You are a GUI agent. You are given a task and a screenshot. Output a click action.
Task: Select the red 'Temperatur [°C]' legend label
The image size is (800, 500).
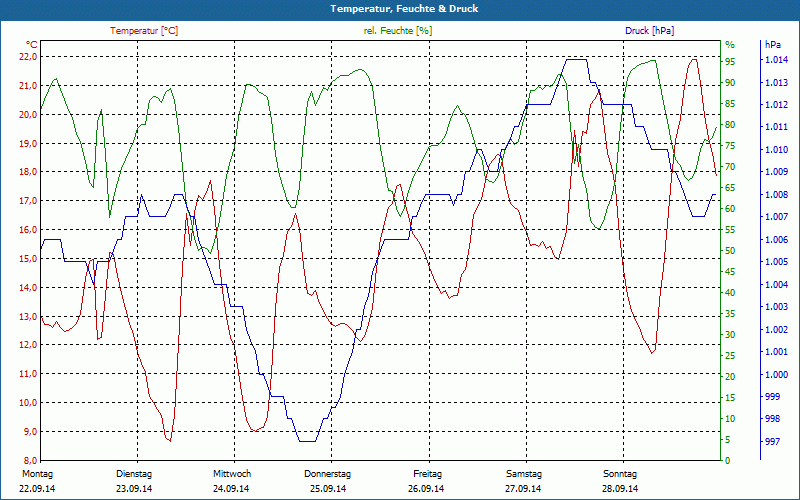tap(144, 31)
